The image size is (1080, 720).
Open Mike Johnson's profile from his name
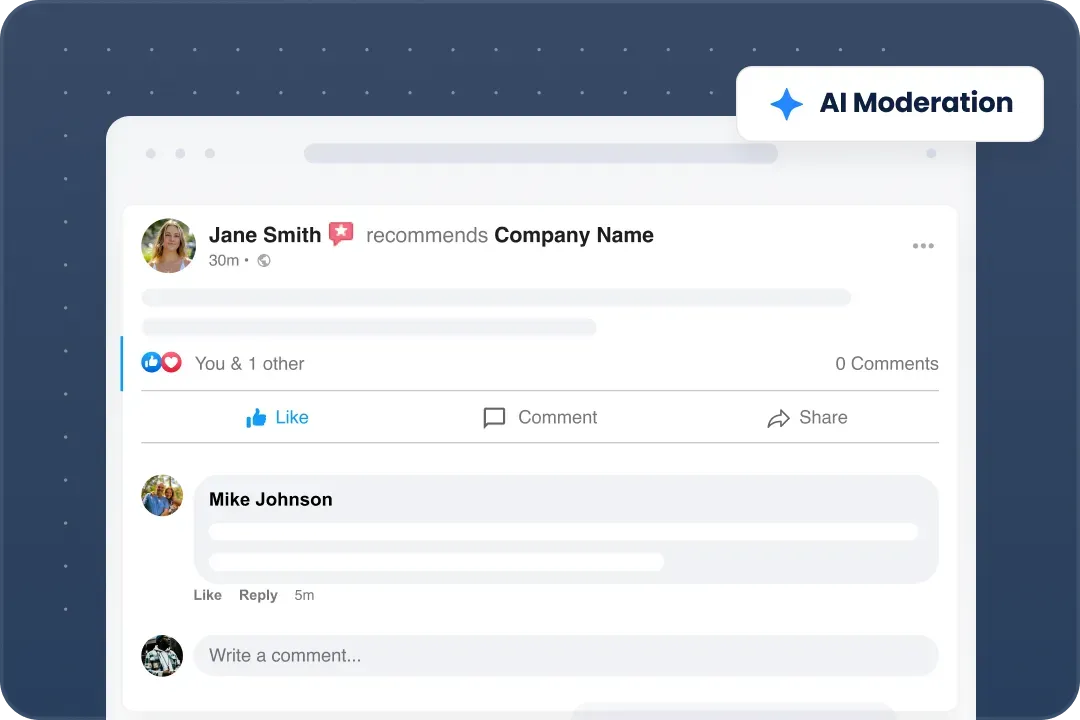[x=271, y=500]
